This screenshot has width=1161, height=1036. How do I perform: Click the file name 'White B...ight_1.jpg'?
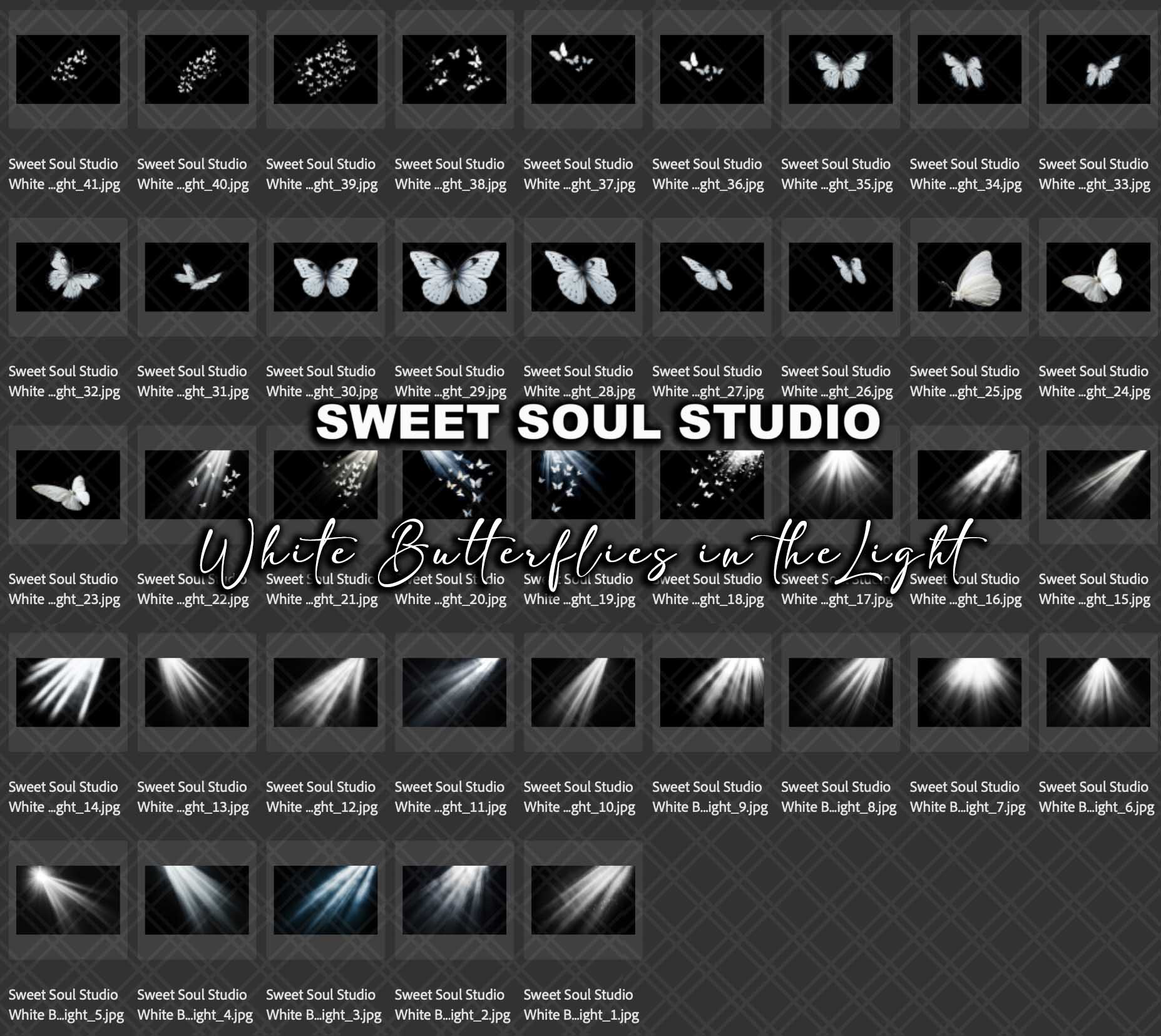(581, 1015)
